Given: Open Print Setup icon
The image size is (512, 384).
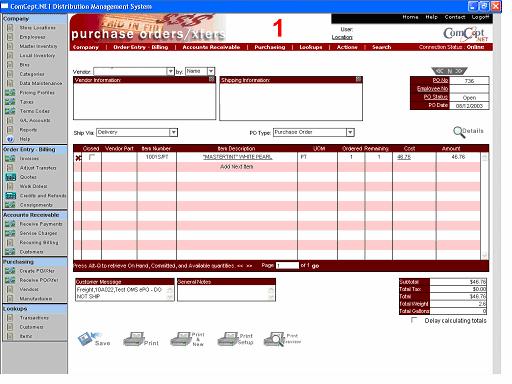Looking at the screenshot, I should [x=228, y=339].
